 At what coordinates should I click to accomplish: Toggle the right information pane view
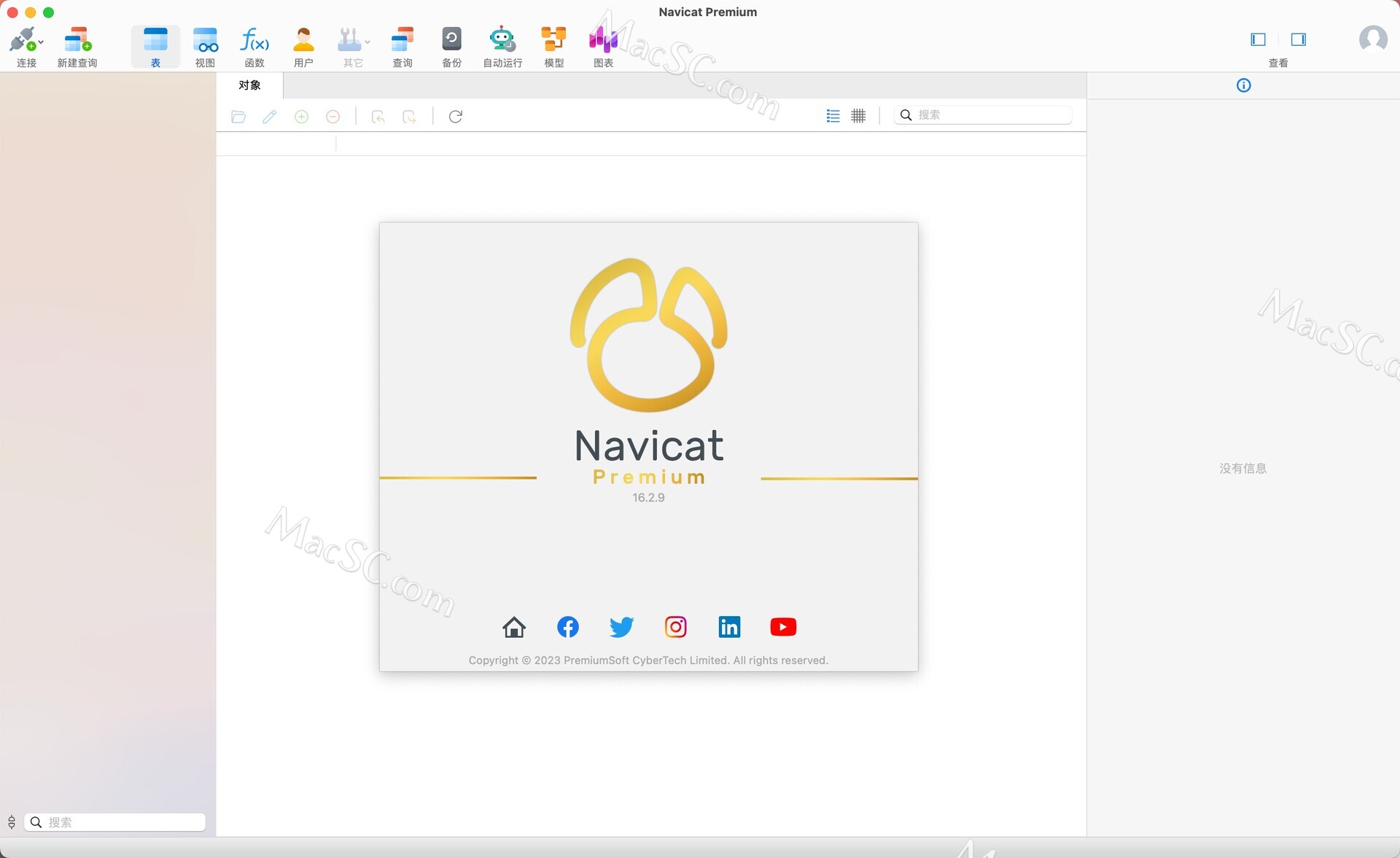tap(1298, 39)
